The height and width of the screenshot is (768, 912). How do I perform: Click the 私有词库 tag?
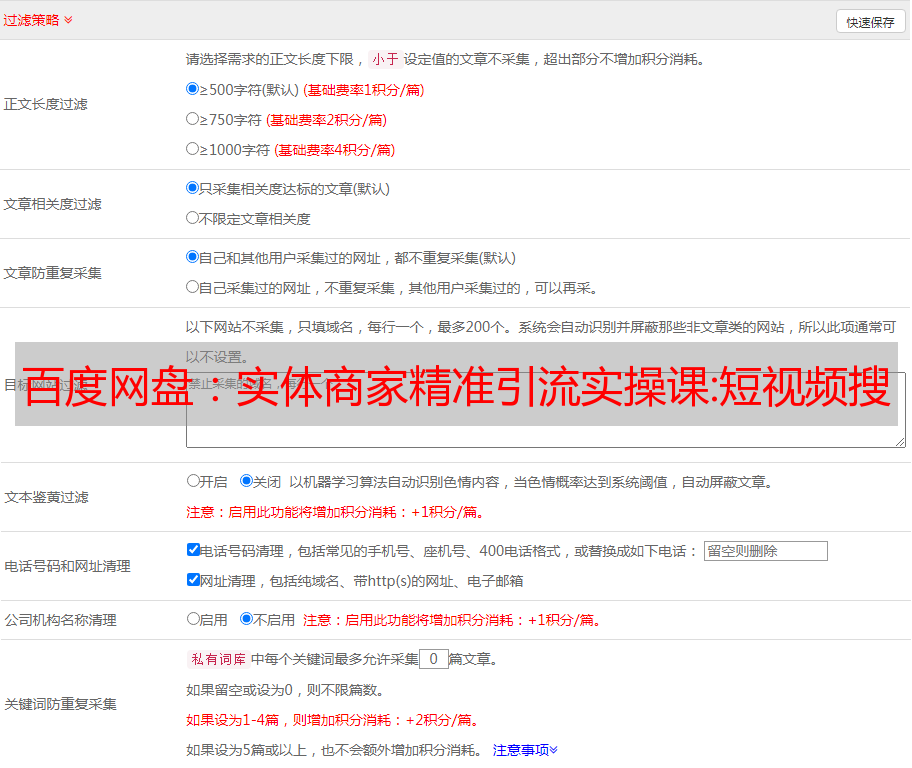click(216, 659)
